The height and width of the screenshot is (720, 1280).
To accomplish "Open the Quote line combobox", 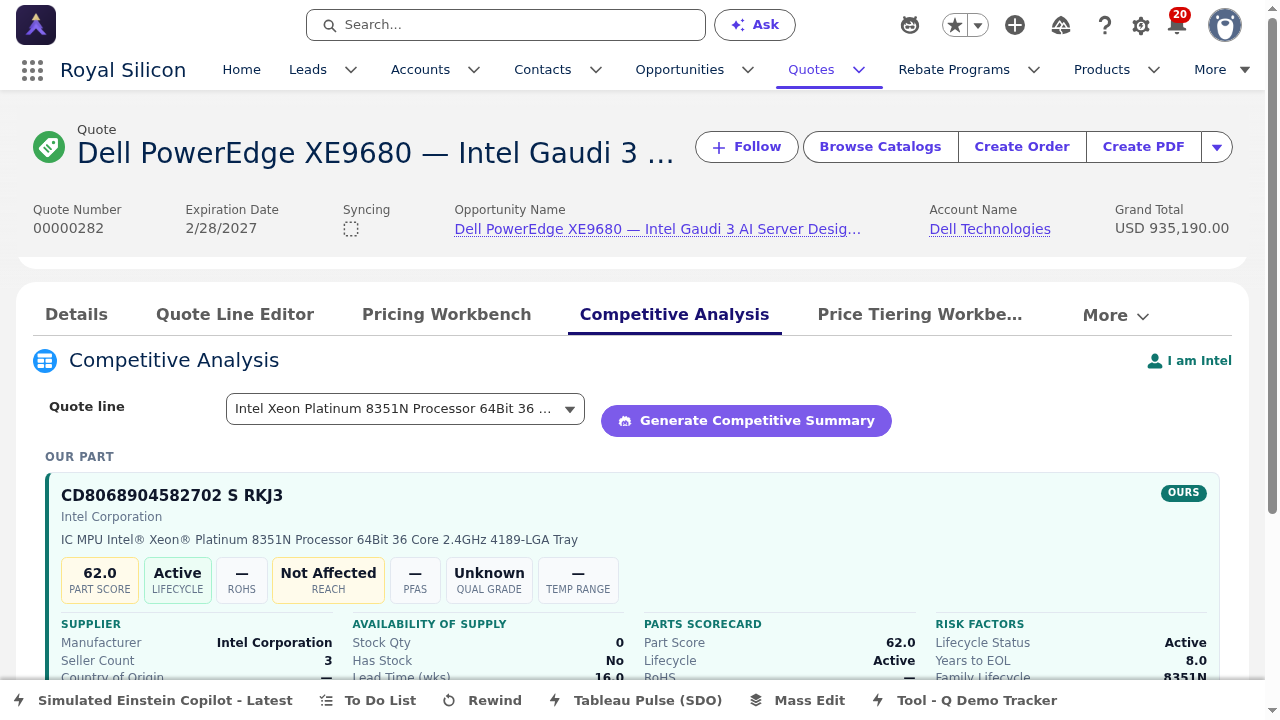I will point(405,409).
